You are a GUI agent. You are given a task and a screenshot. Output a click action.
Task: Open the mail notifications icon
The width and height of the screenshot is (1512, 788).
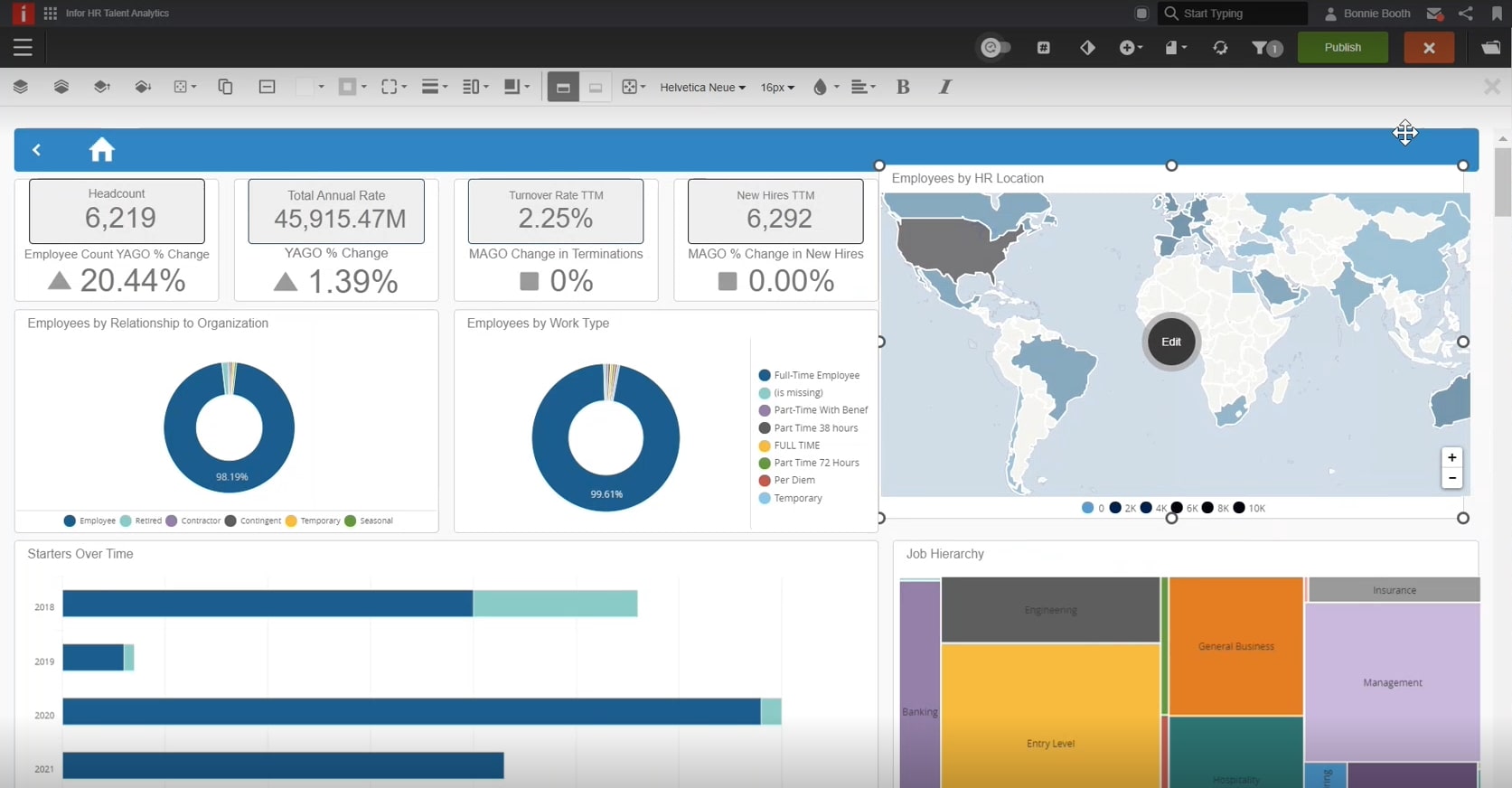pos(1434,14)
